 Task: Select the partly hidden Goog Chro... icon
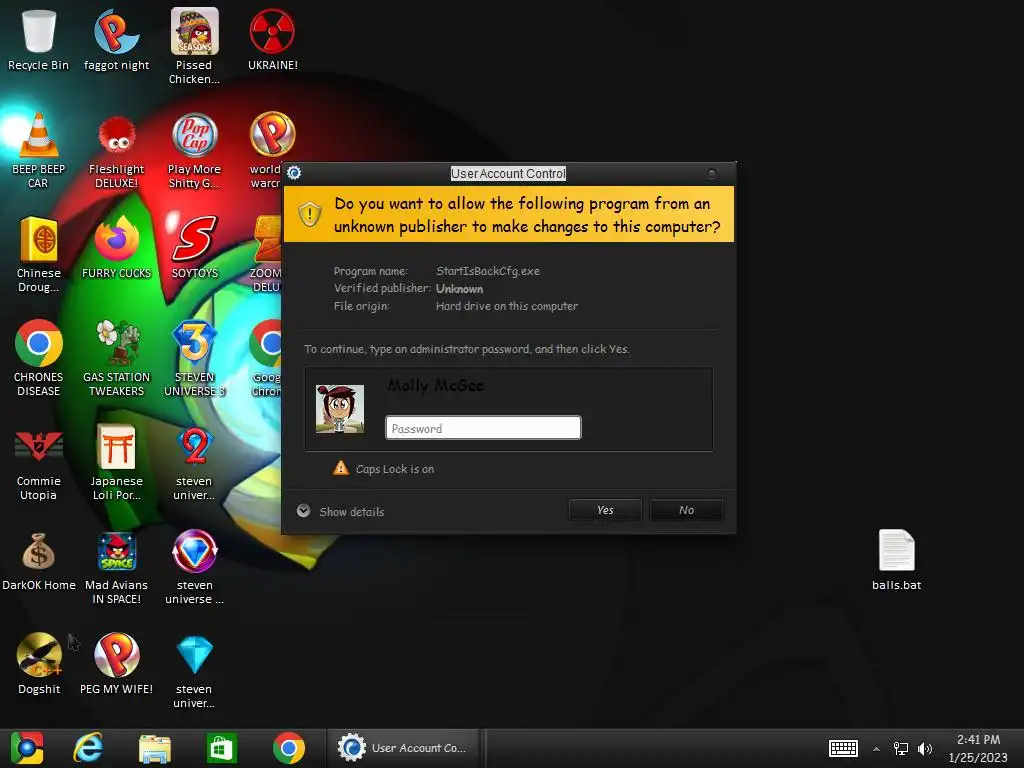[x=266, y=358]
